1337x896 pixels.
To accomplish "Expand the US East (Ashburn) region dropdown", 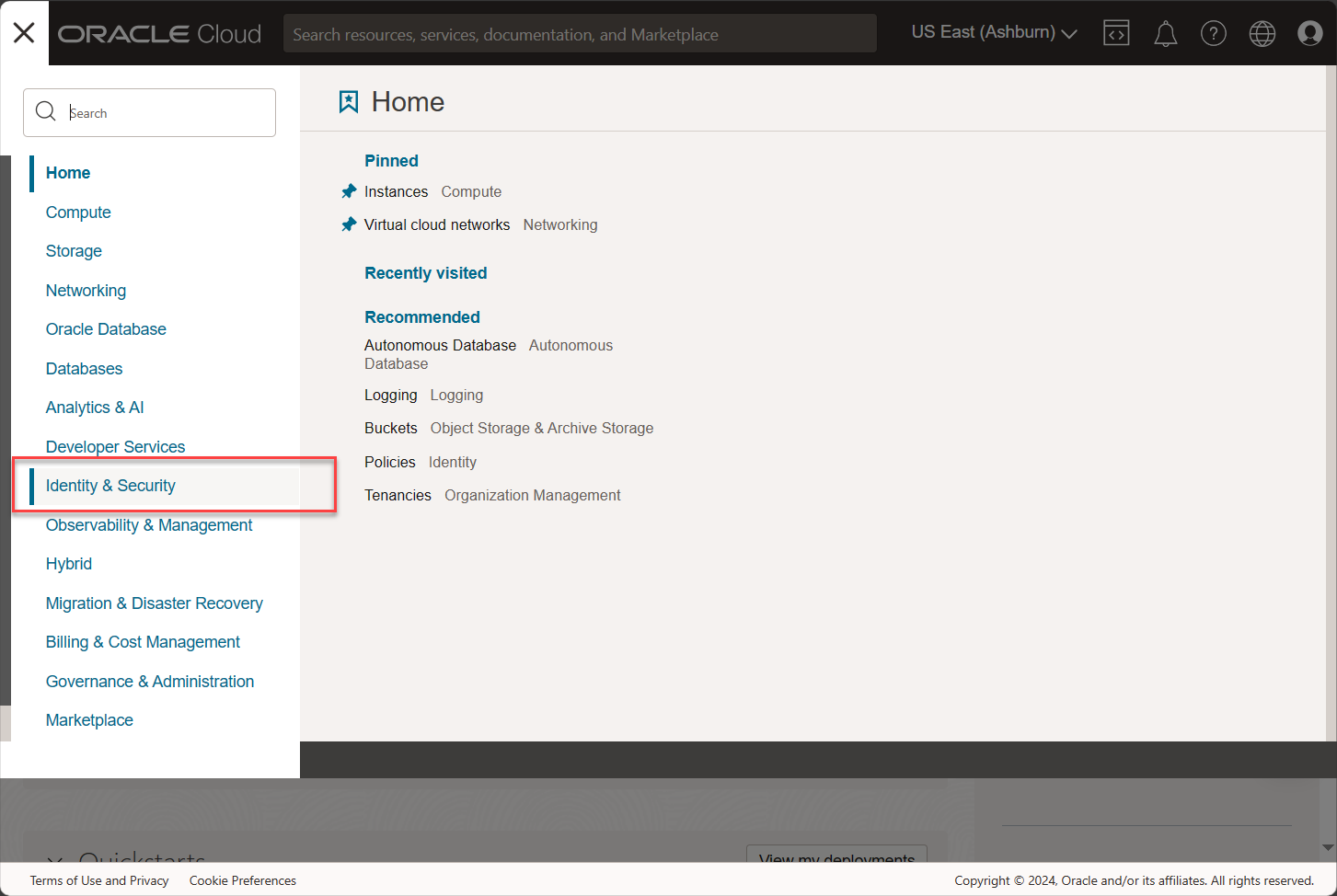I will [x=994, y=33].
